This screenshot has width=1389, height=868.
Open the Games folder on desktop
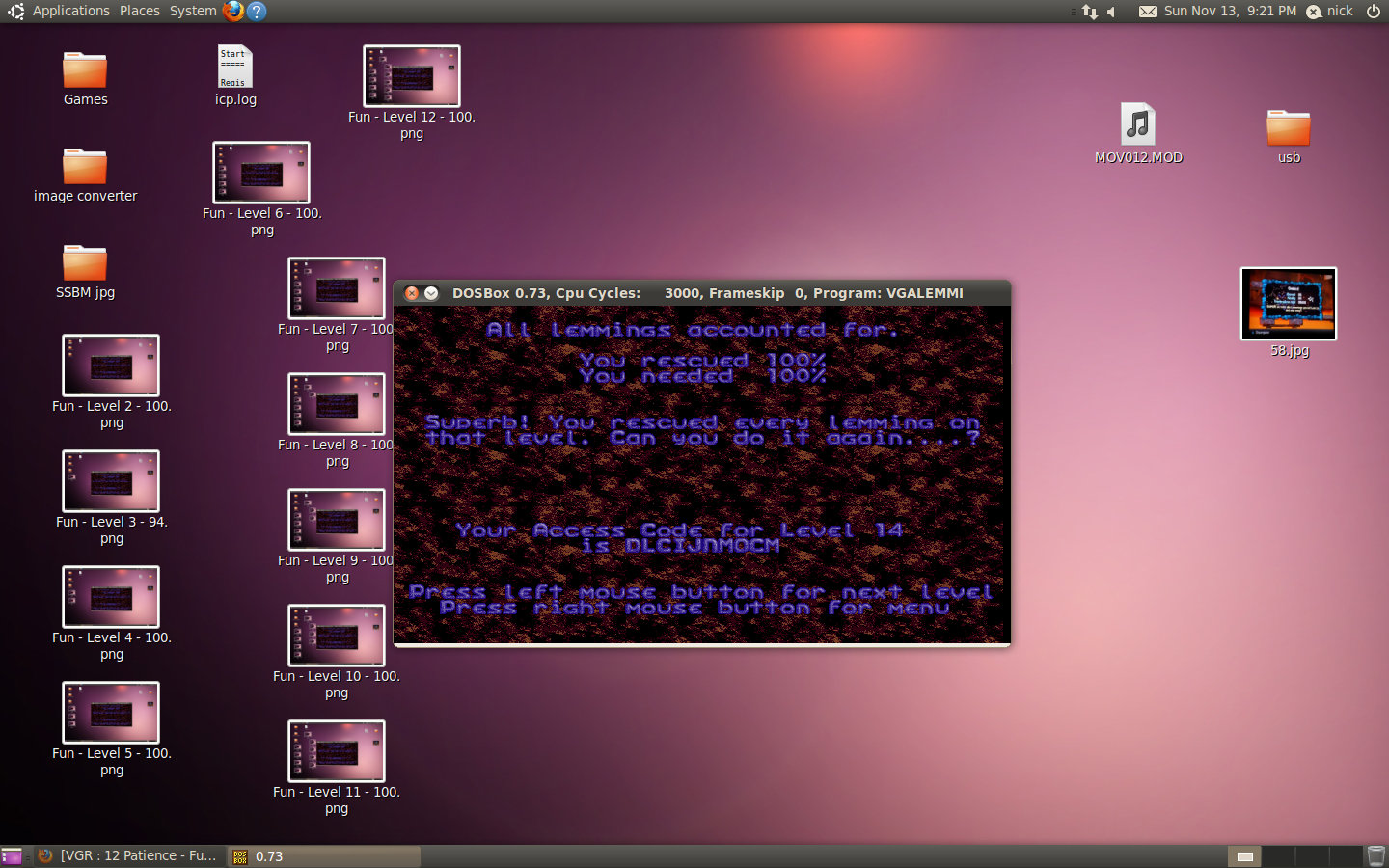pyautogui.click(x=85, y=71)
